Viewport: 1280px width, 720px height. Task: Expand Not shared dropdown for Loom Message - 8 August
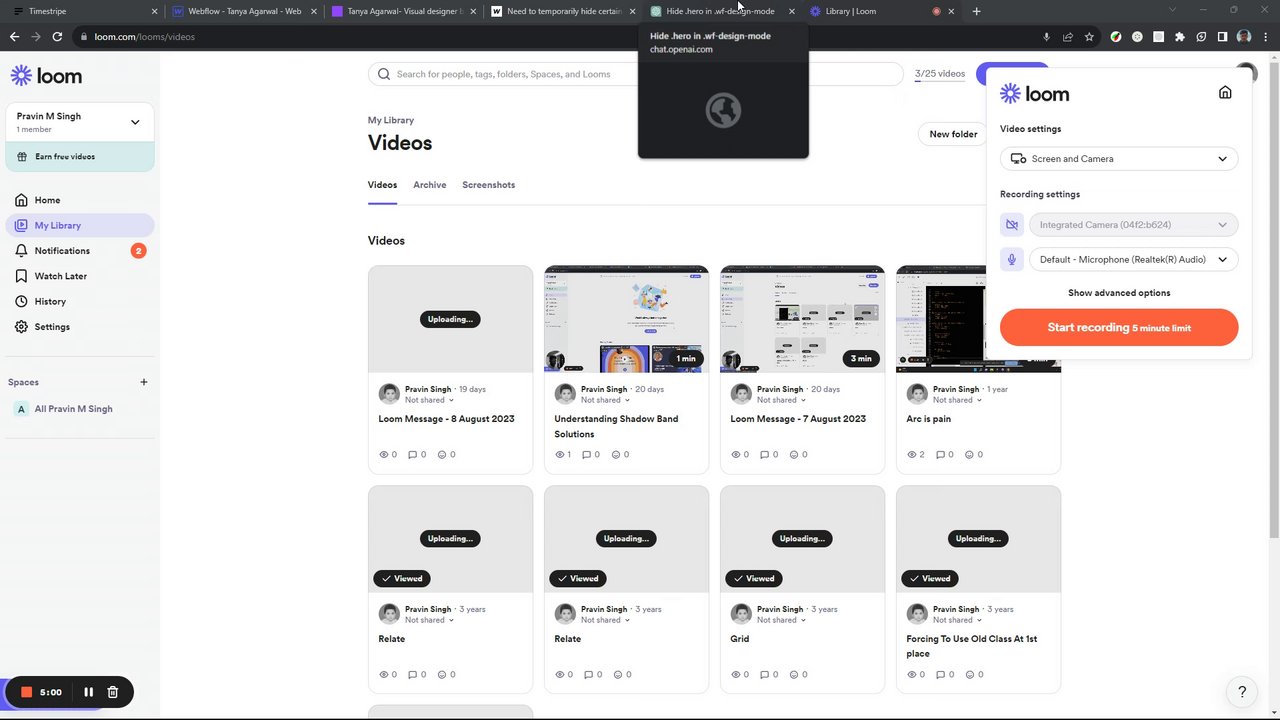click(x=429, y=400)
